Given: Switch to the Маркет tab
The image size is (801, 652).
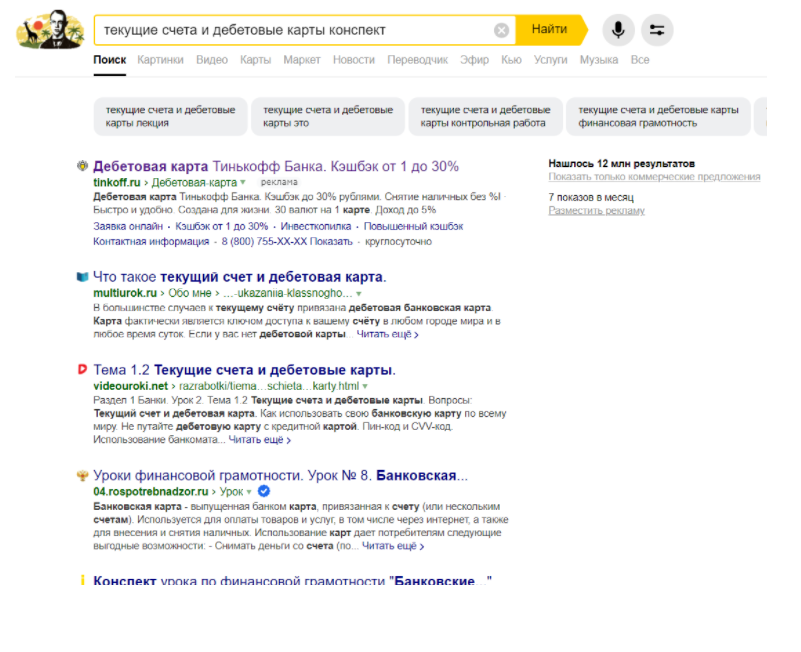Looking at the screenshot, I should pos(302,60).
